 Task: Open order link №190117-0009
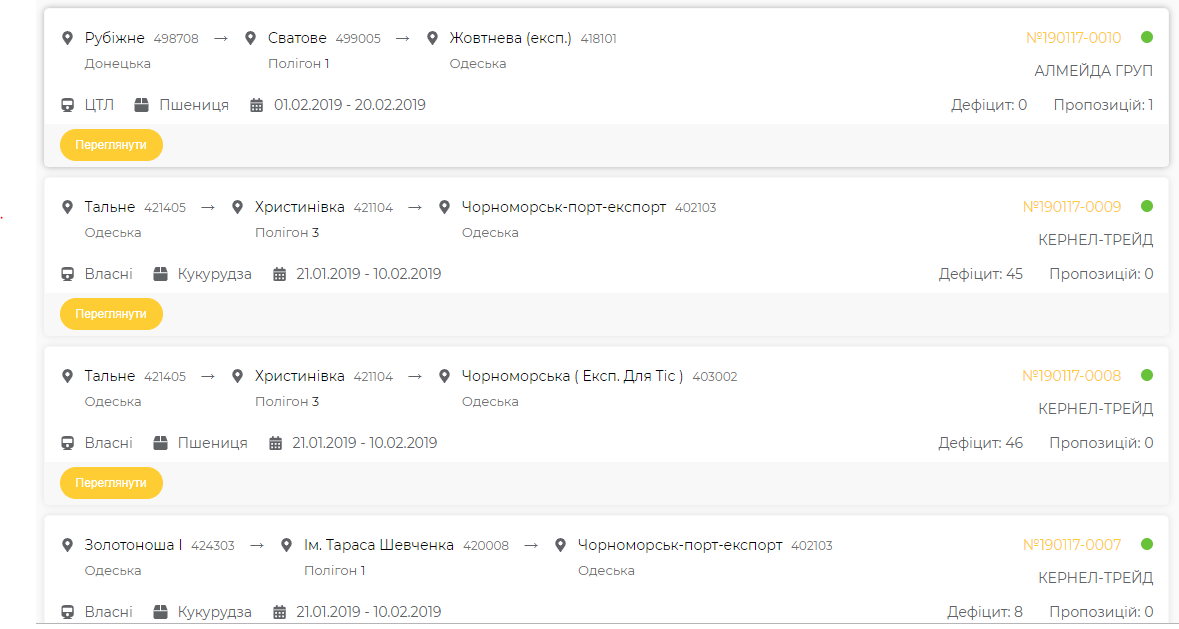pos(1071,207)
